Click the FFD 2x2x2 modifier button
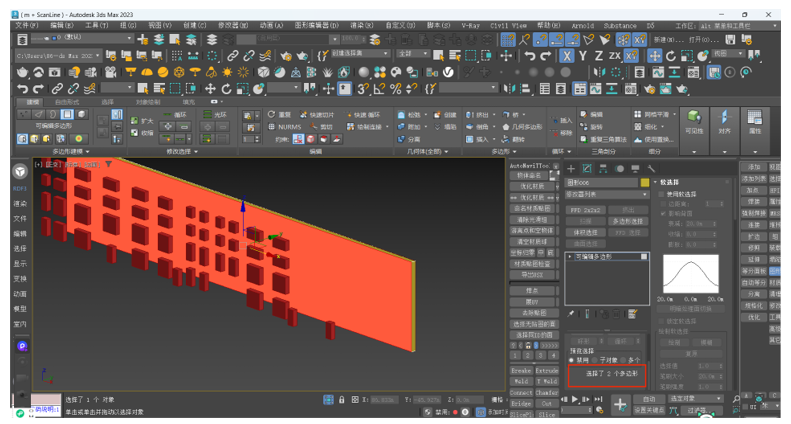This screenshot has height=424, width=791. [x=585, y=211]
